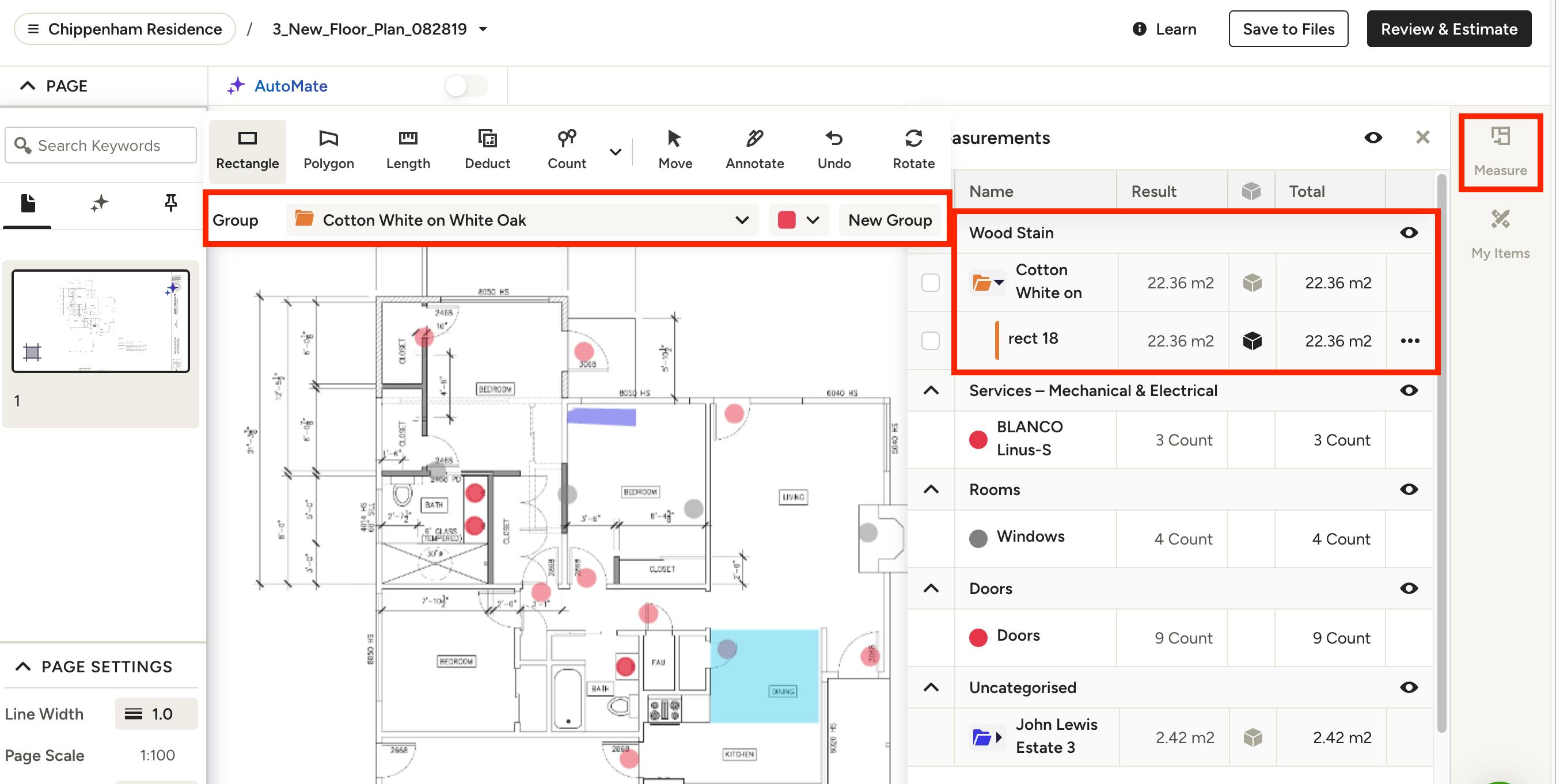The image size is (1556, 784).
Task: Open the more options menu for rect 18
Action: [x=1410, y=341]
